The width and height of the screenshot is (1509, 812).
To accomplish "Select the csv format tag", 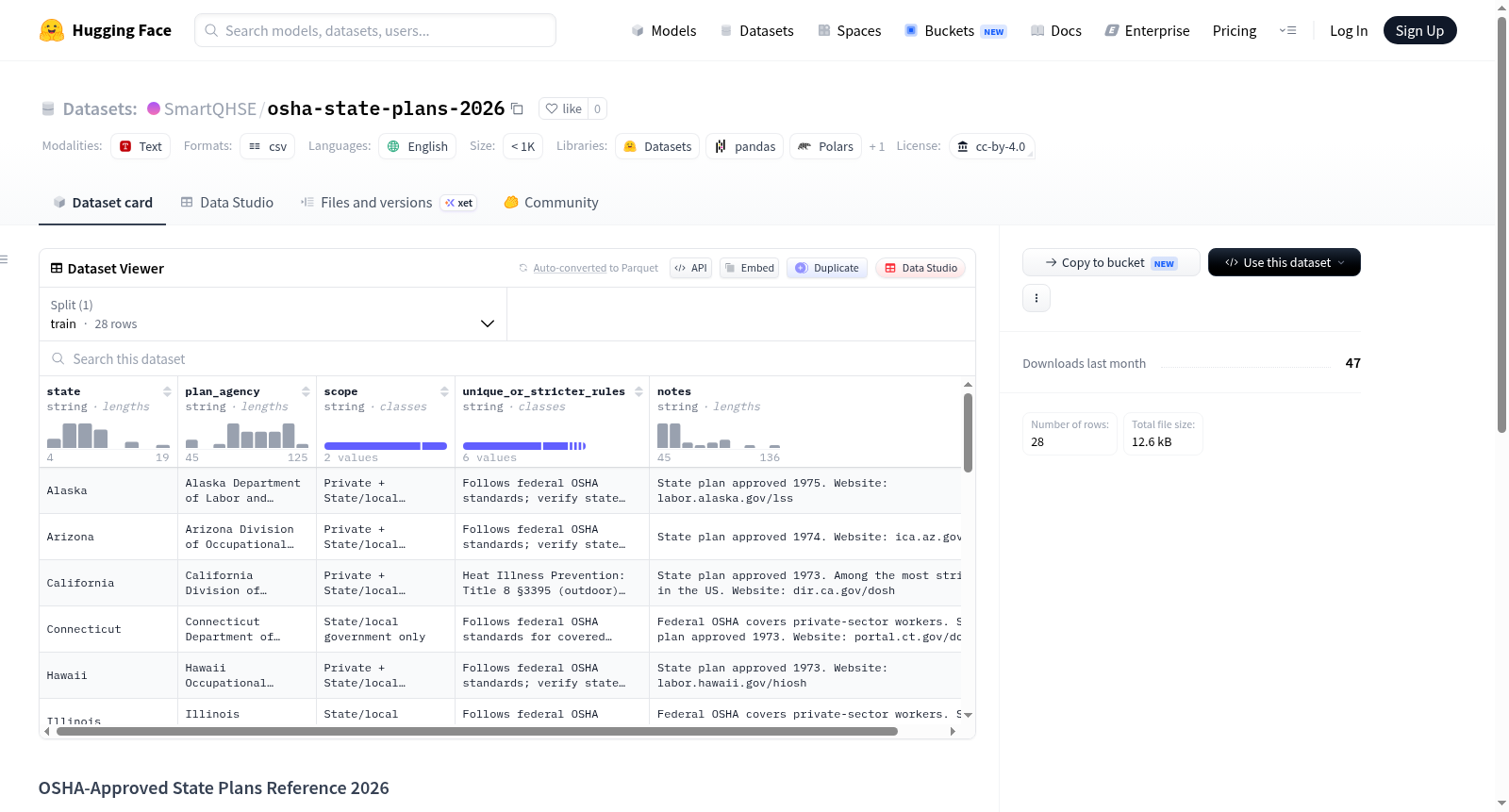I will (268, 146).
